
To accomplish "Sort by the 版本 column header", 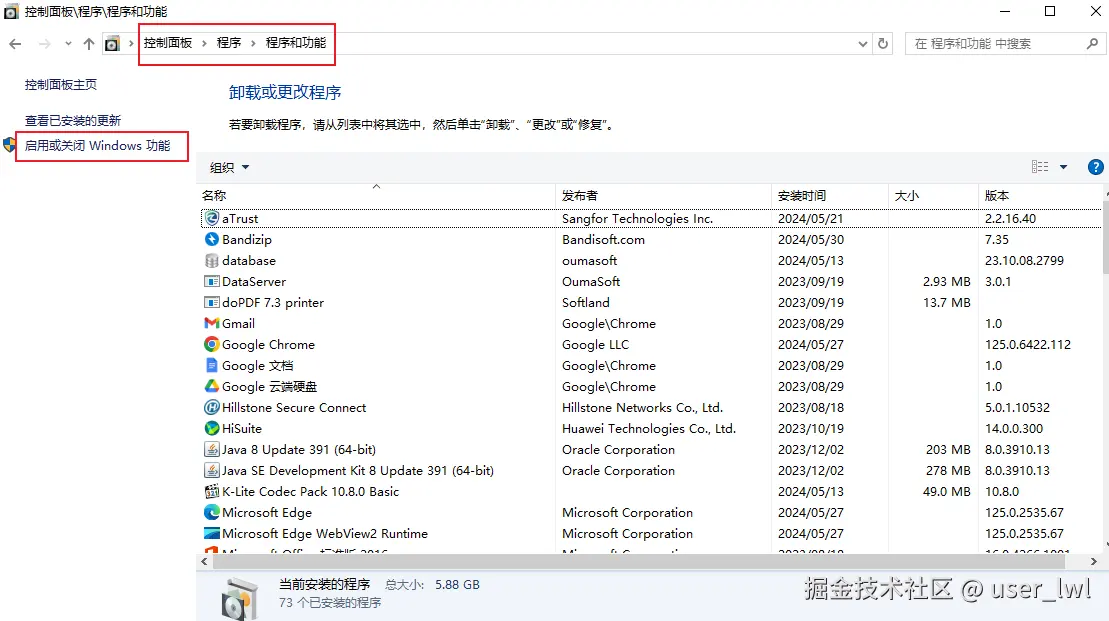I will (1040, 196).
